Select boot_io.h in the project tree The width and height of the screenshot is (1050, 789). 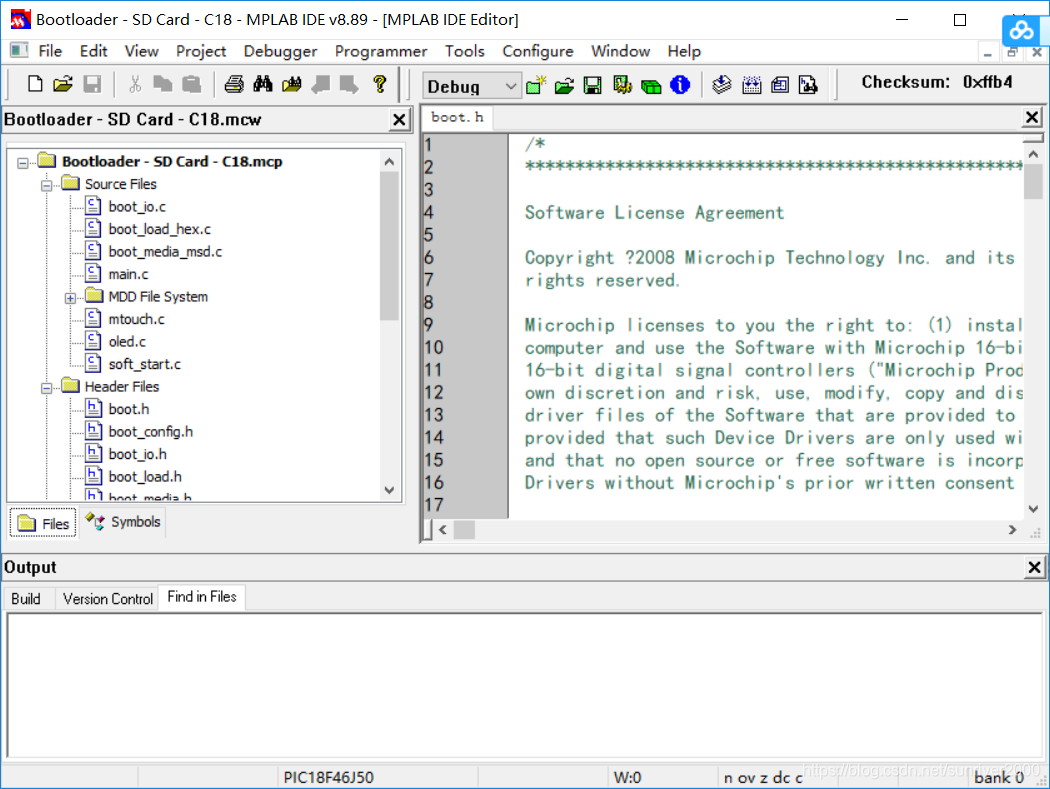[137, 454]
